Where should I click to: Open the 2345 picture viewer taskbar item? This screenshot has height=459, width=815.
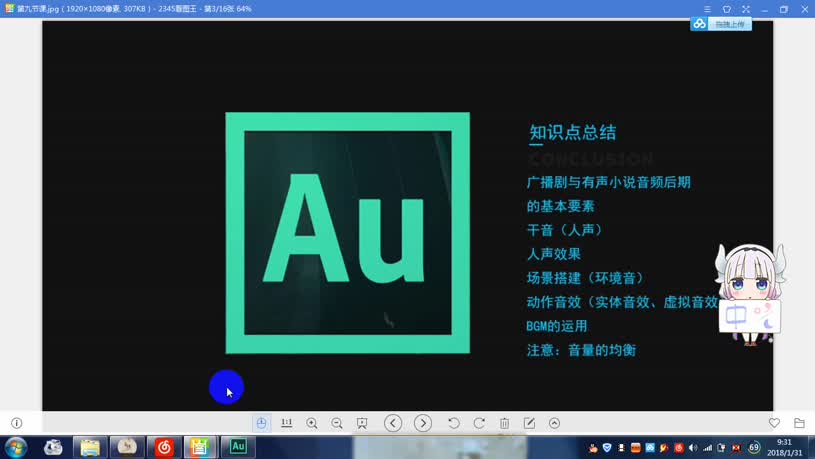pyautogui.click(x=200, y=447)
